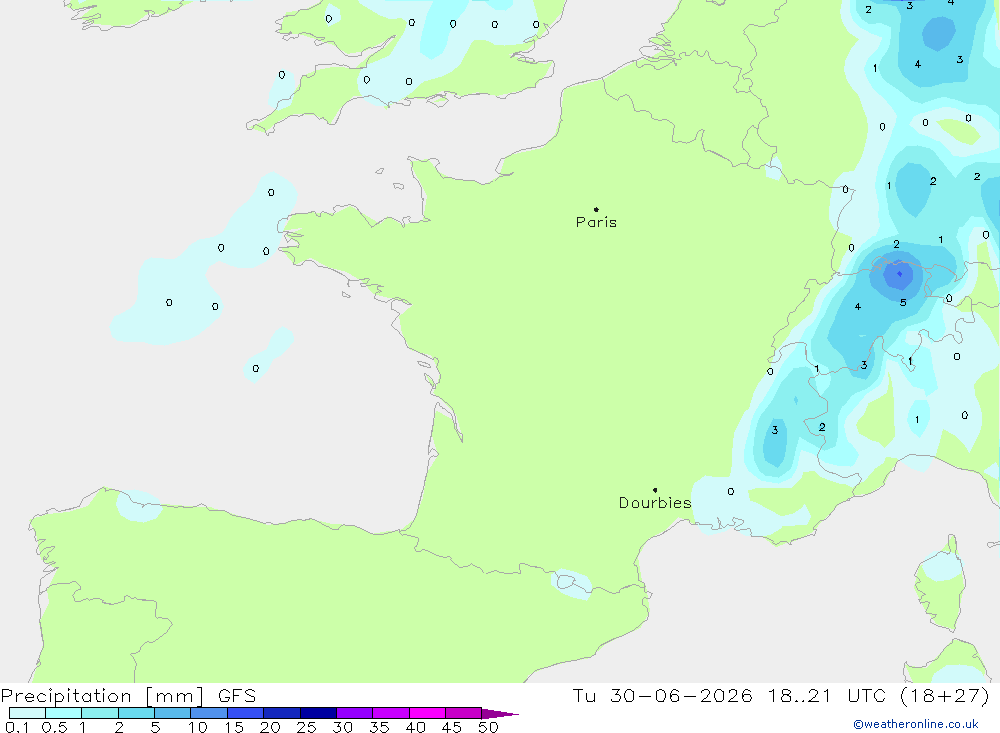The width and height of the screenshot is (1000, 733).
Task: Click the 'Precipitation [mm]' title text
Action: (x=102, y=696)
